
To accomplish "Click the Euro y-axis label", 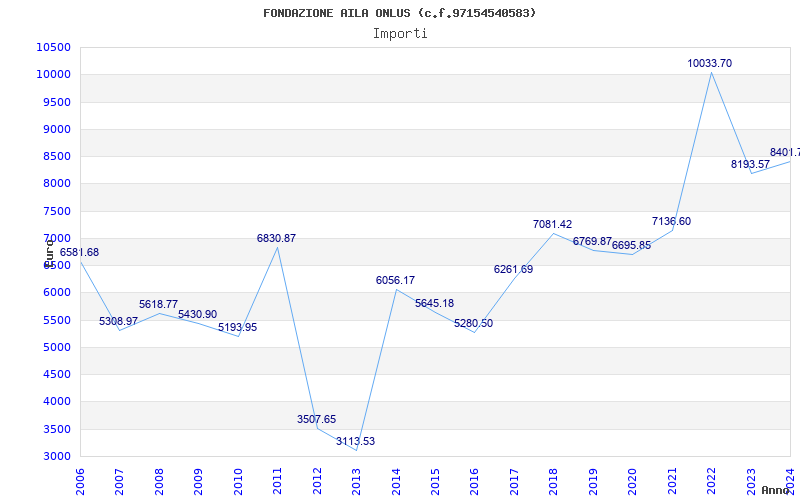I will 49,254.
